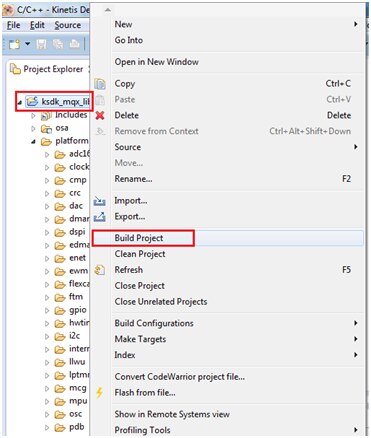
Task: Choose Clean Project
Action: click(x=227, y=254)
